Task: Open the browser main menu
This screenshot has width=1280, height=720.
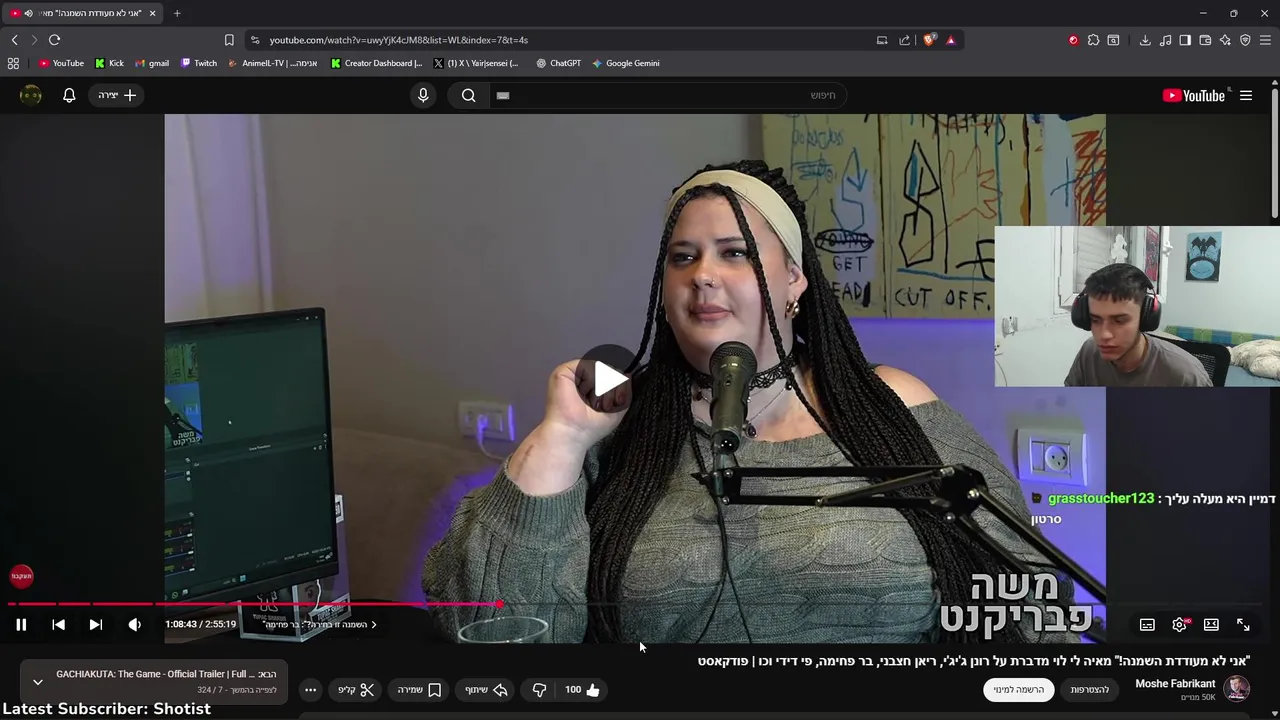Action: [x=1265, y=40]
